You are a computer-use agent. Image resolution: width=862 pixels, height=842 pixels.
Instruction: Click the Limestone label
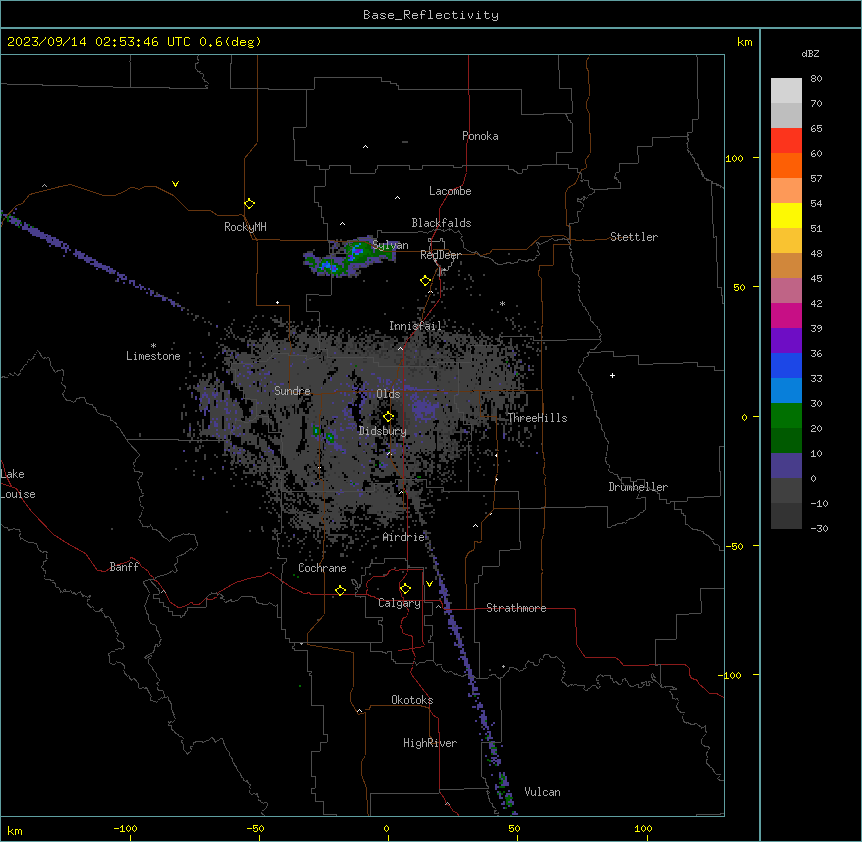click(x=153, y=356)
